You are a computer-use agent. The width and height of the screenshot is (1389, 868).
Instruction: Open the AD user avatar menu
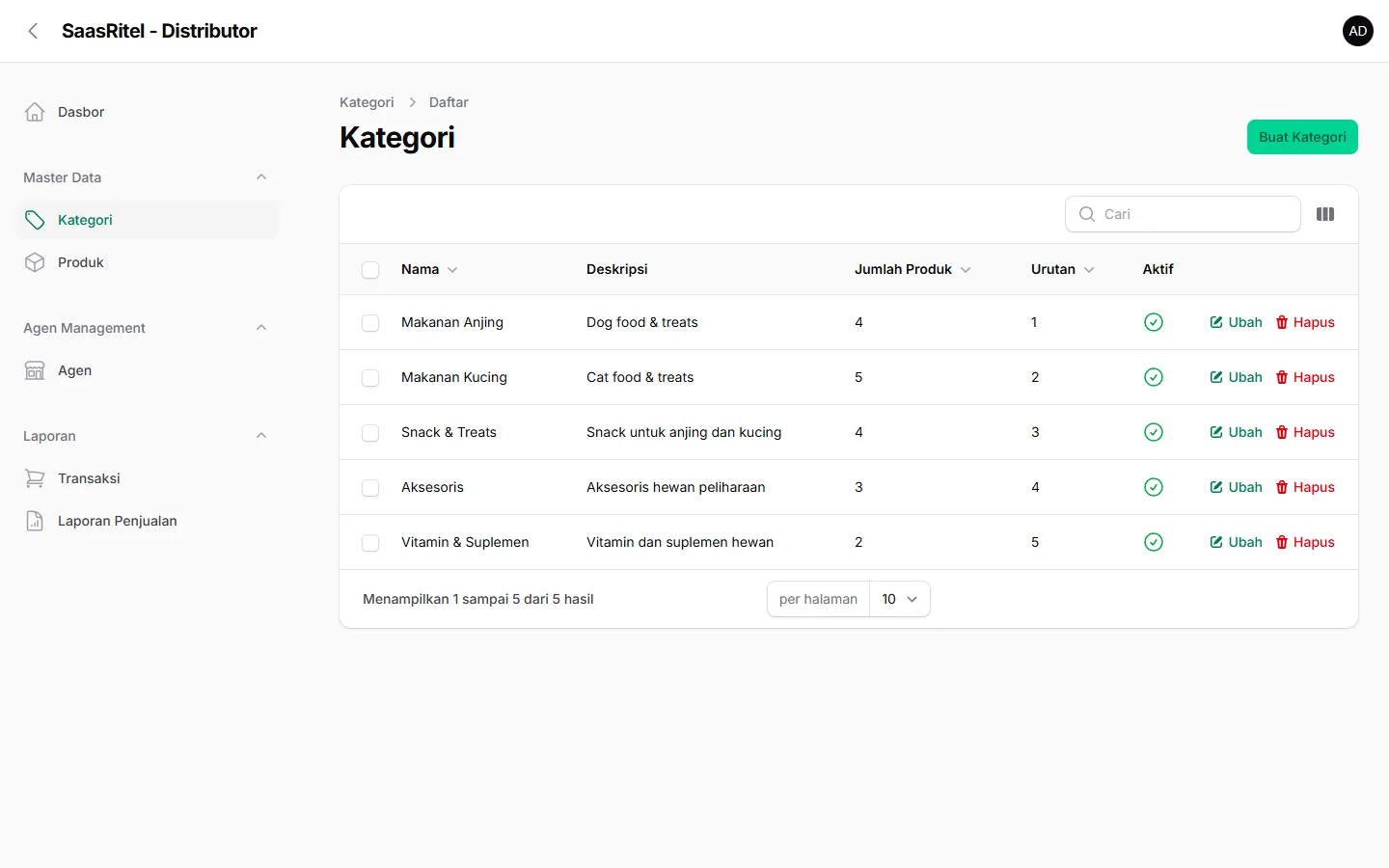click(1358, 31)
